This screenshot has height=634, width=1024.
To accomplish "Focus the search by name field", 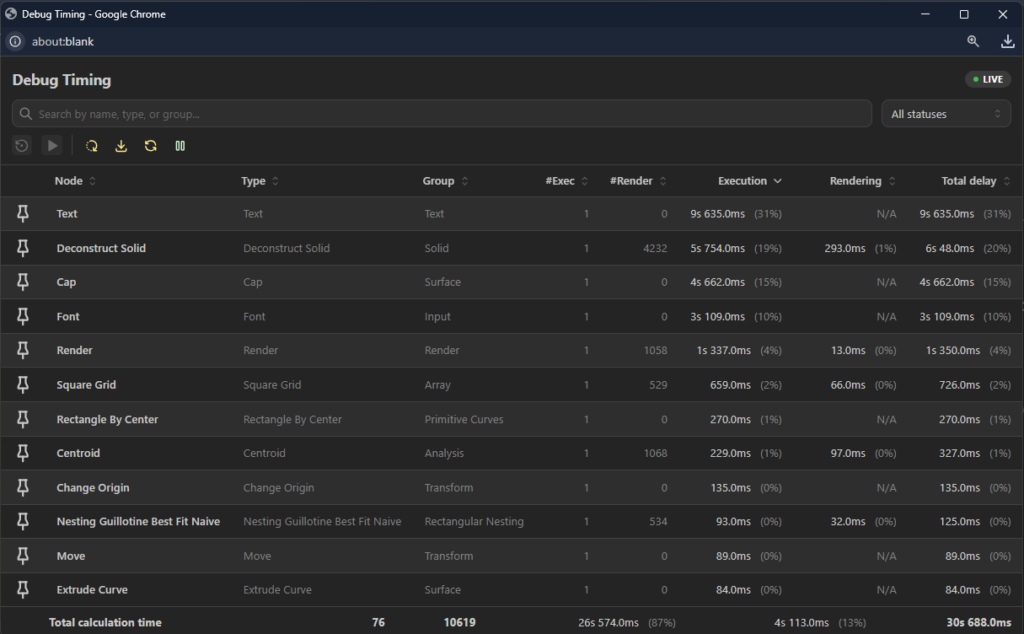I will pos(440,114).
